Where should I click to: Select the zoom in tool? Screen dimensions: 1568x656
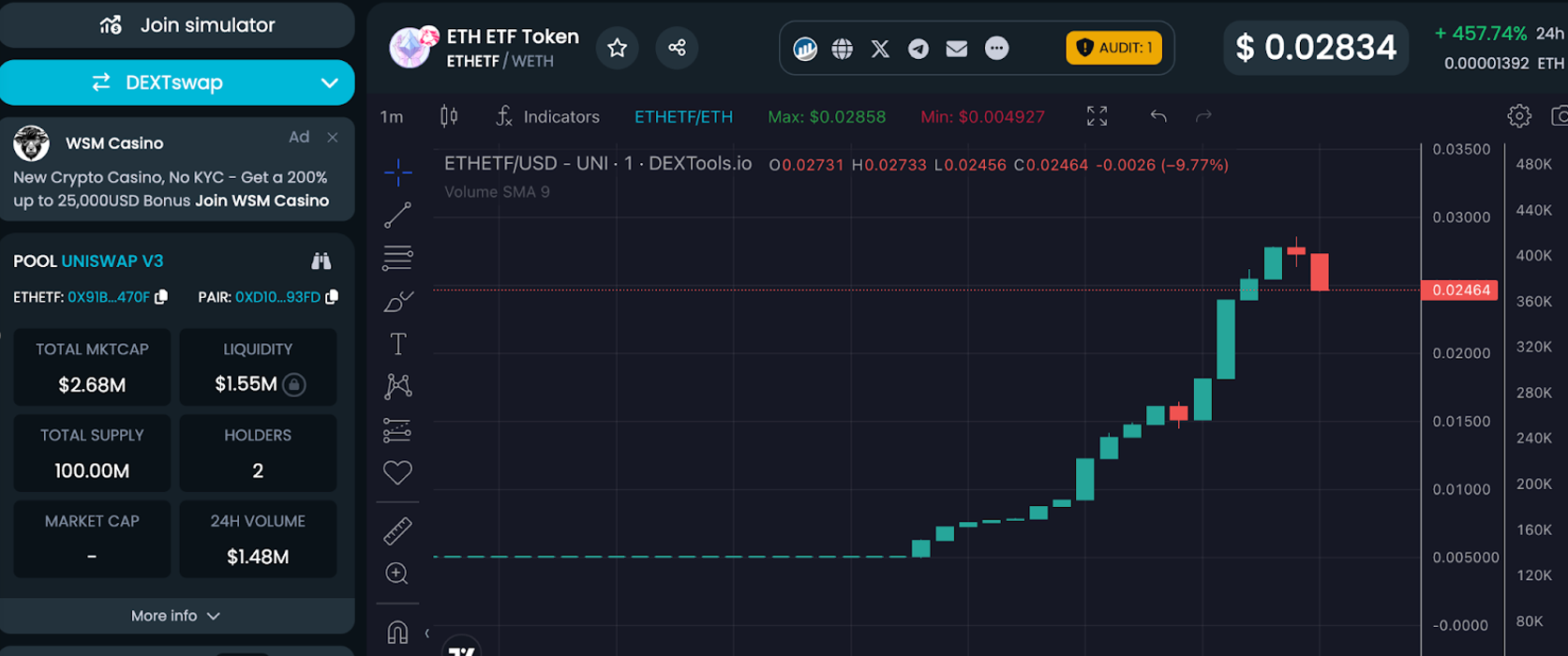point(397,574)
